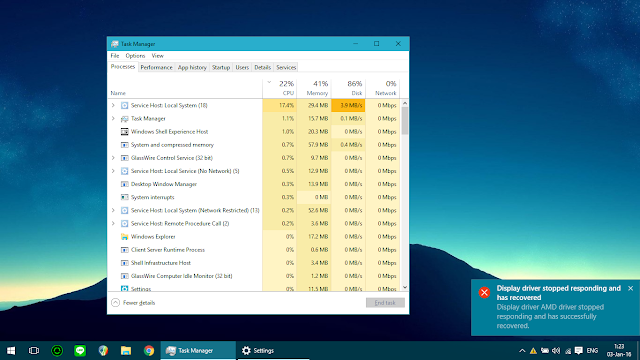Image resolution: width=640 pixels, height=360 pixels.
Task: Open the Settings taskbar button
Action: [x=273, y=351]
